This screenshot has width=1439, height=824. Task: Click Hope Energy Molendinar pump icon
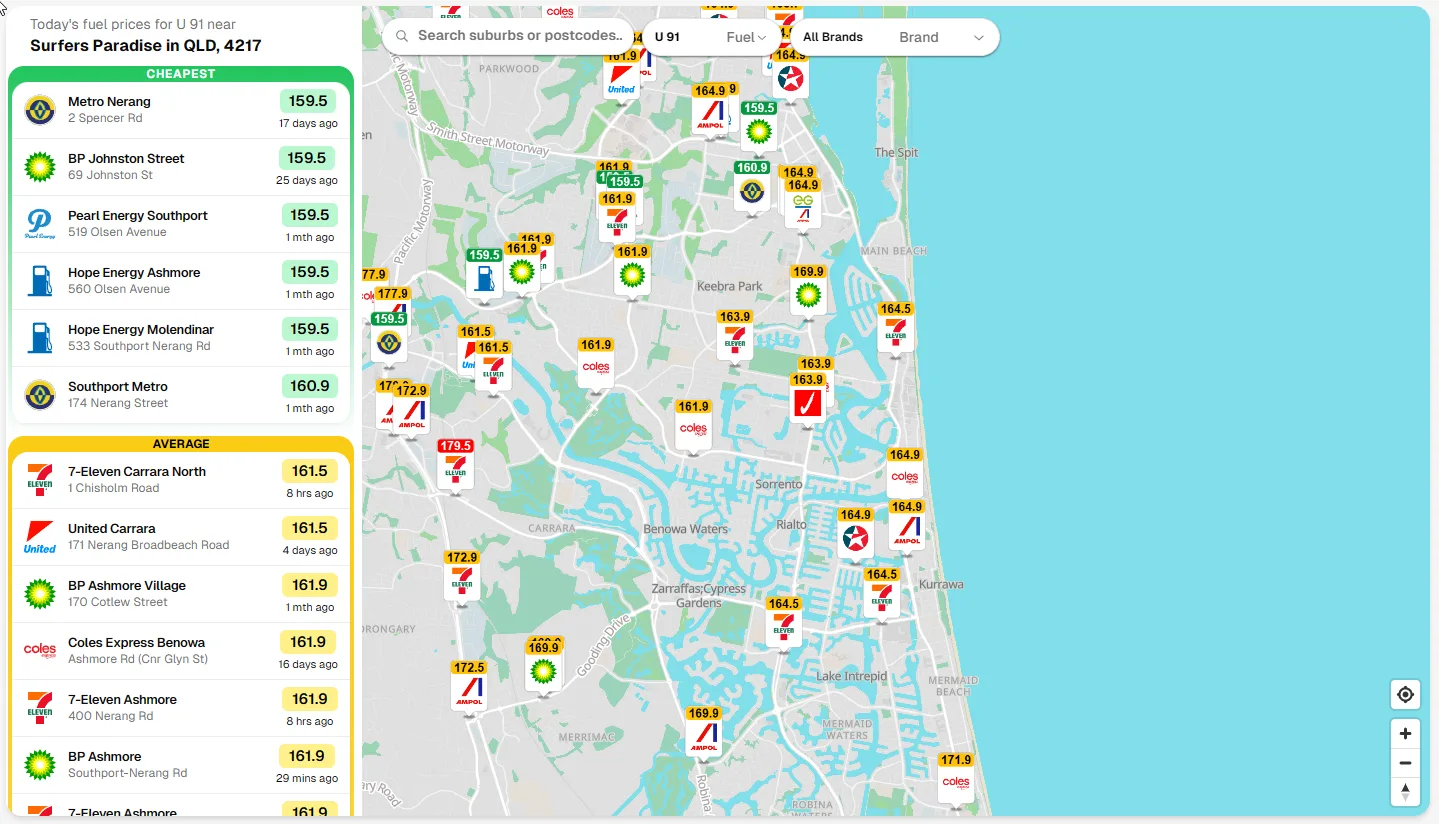(x=40, y=338)
